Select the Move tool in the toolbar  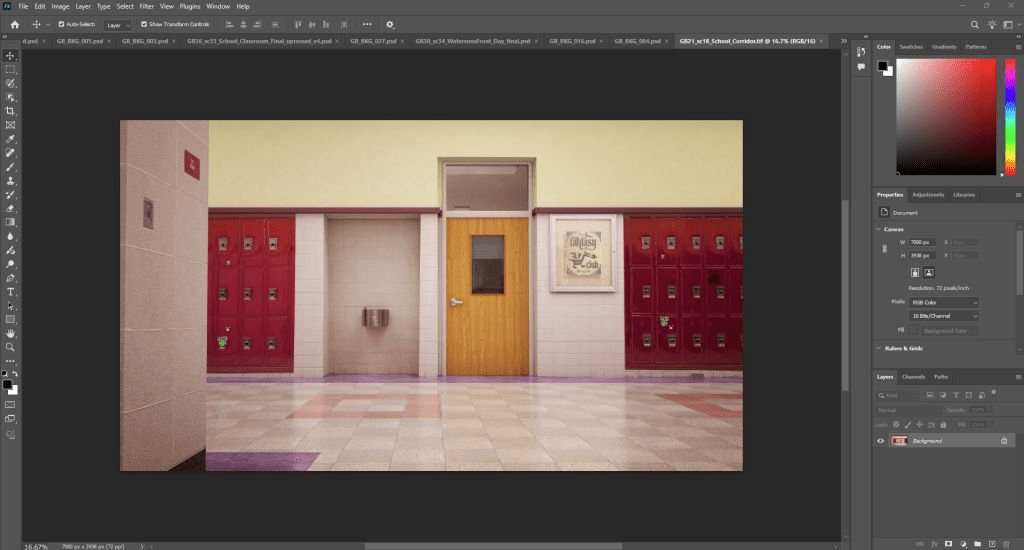[10, 56]
